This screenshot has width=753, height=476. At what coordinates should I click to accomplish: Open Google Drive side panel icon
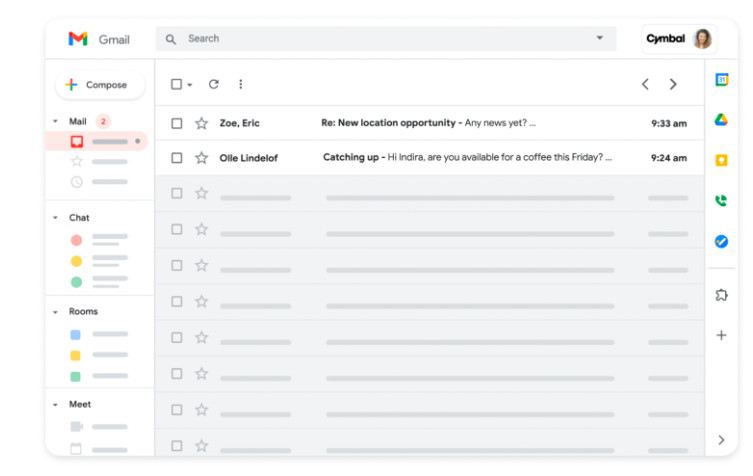pos(721,120)
